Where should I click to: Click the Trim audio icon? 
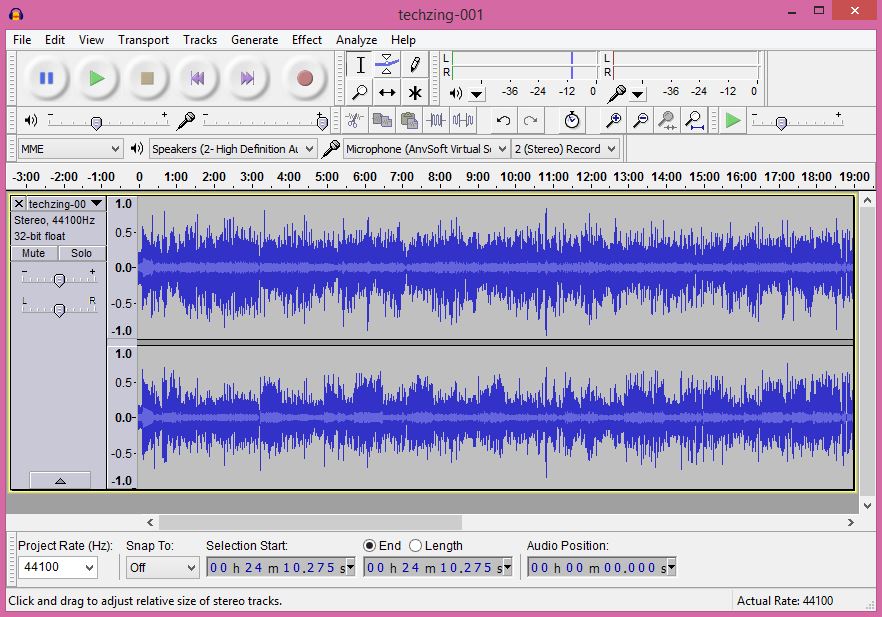coord(436,120)
